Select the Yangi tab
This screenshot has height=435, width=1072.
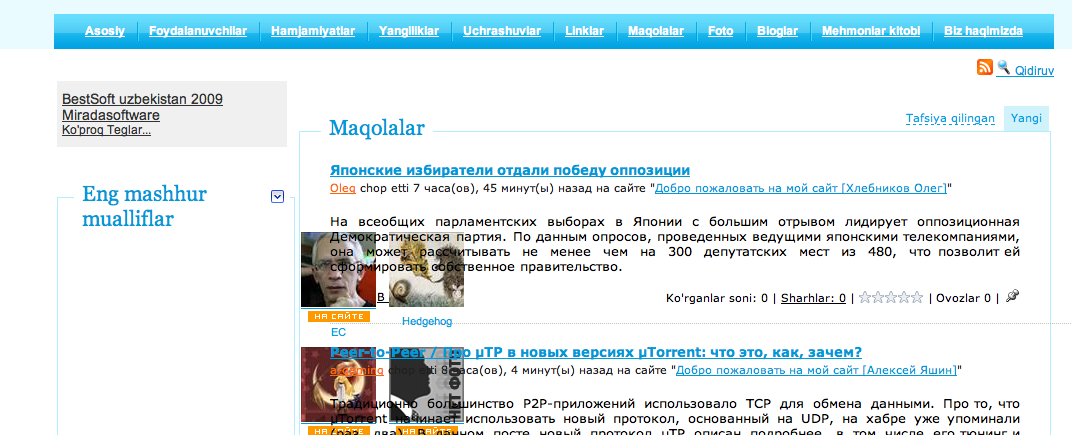(x=1026, y=118)
